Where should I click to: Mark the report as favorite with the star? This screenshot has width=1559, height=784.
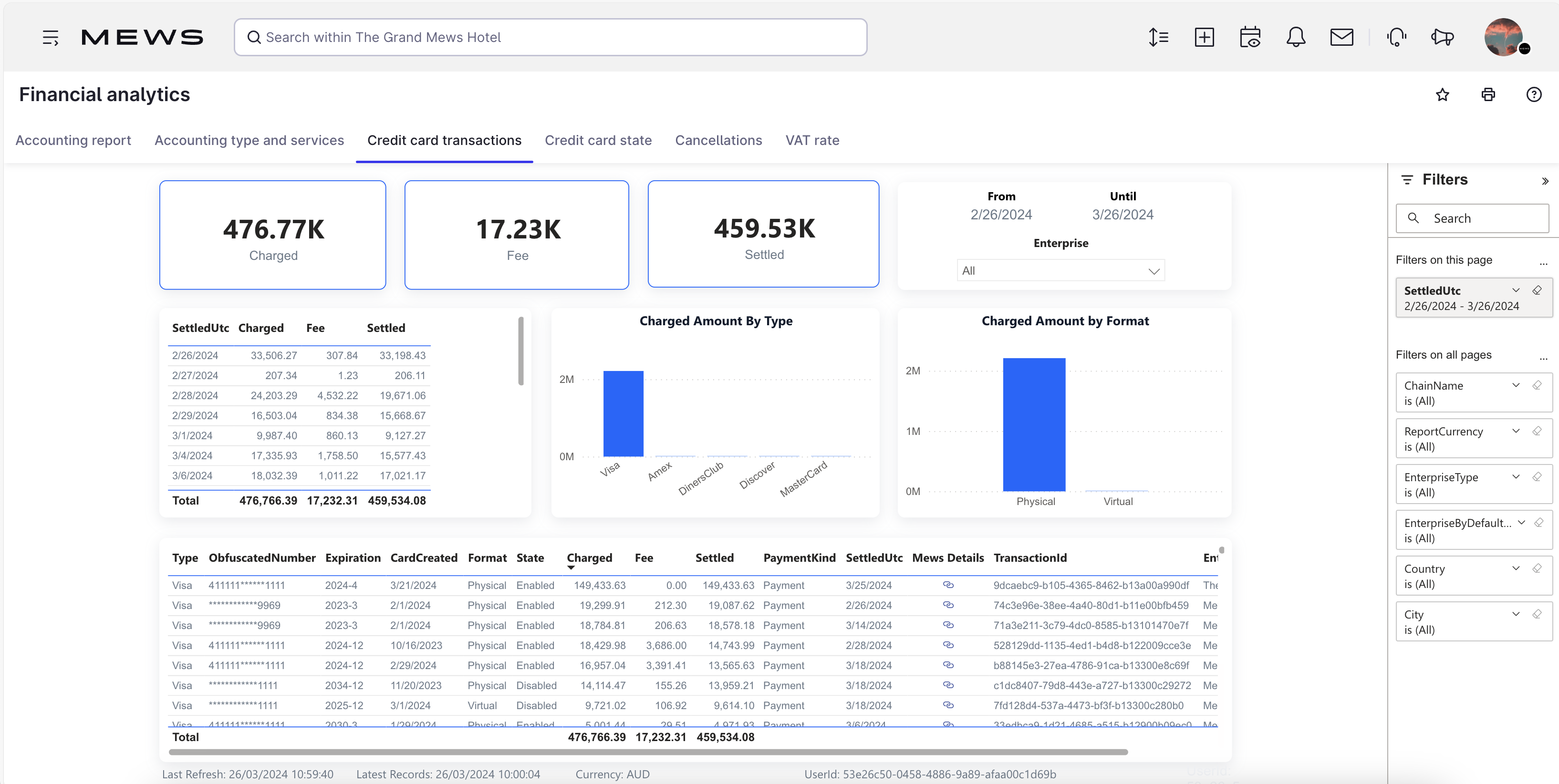pyautogui.click(x=1443, y=94)
